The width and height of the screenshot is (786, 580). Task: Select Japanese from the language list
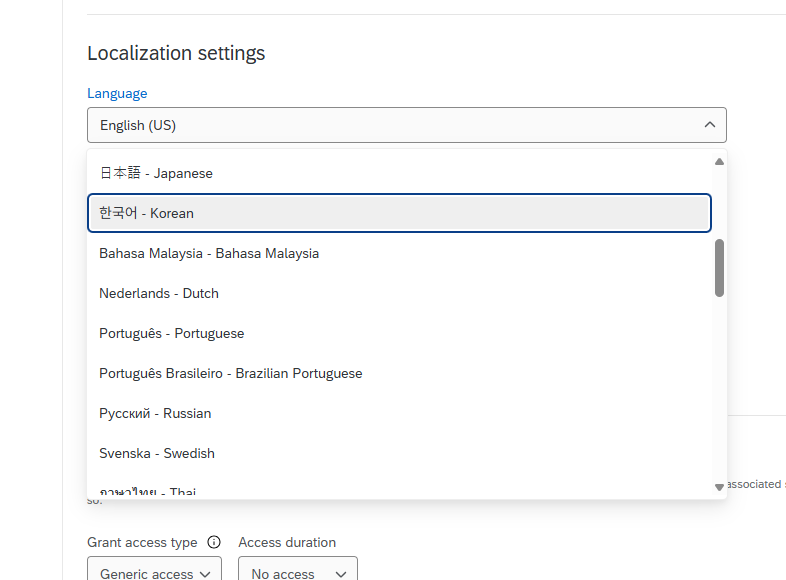tap(400, 173)
